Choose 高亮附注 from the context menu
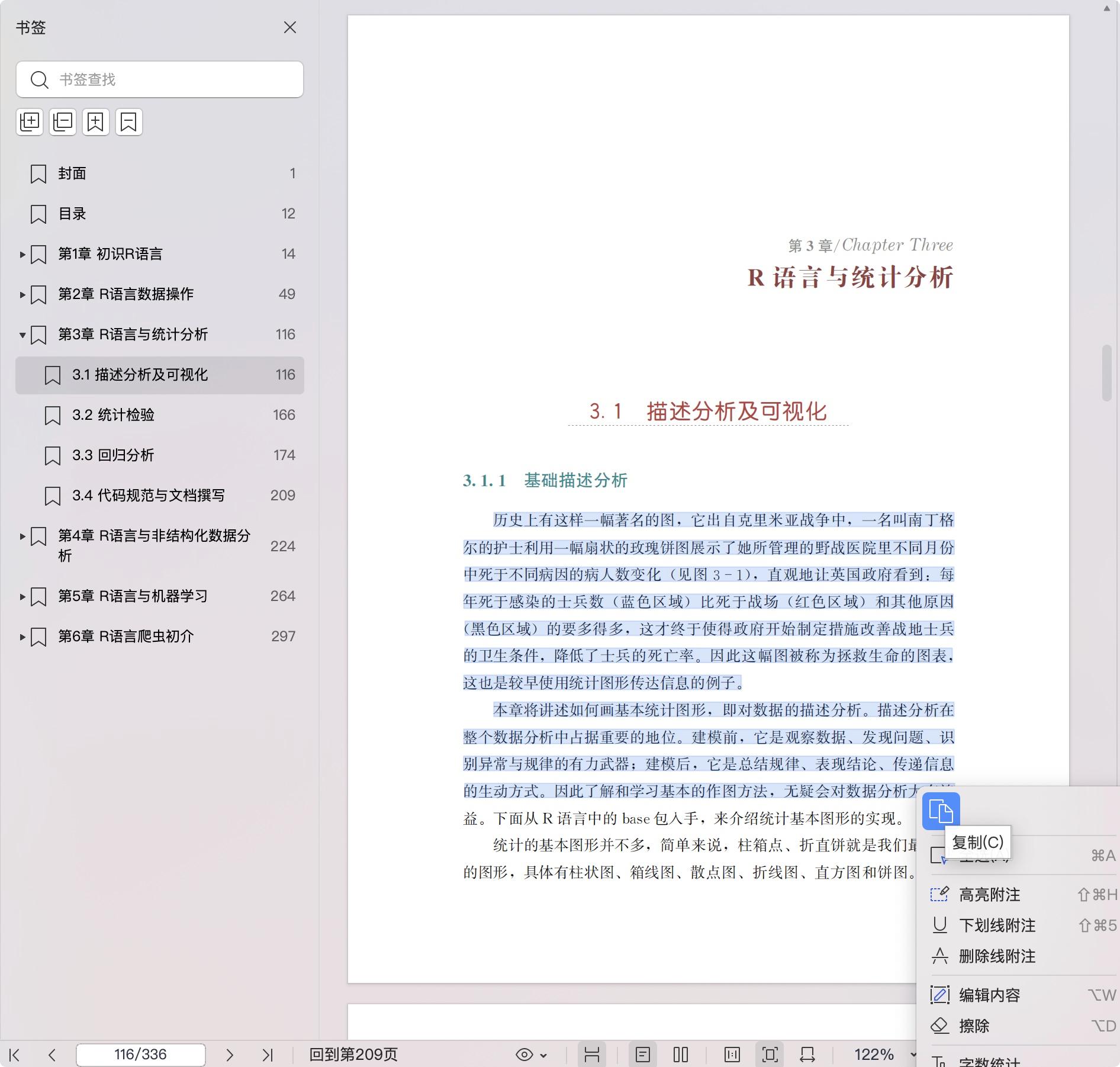 [989, 895]
